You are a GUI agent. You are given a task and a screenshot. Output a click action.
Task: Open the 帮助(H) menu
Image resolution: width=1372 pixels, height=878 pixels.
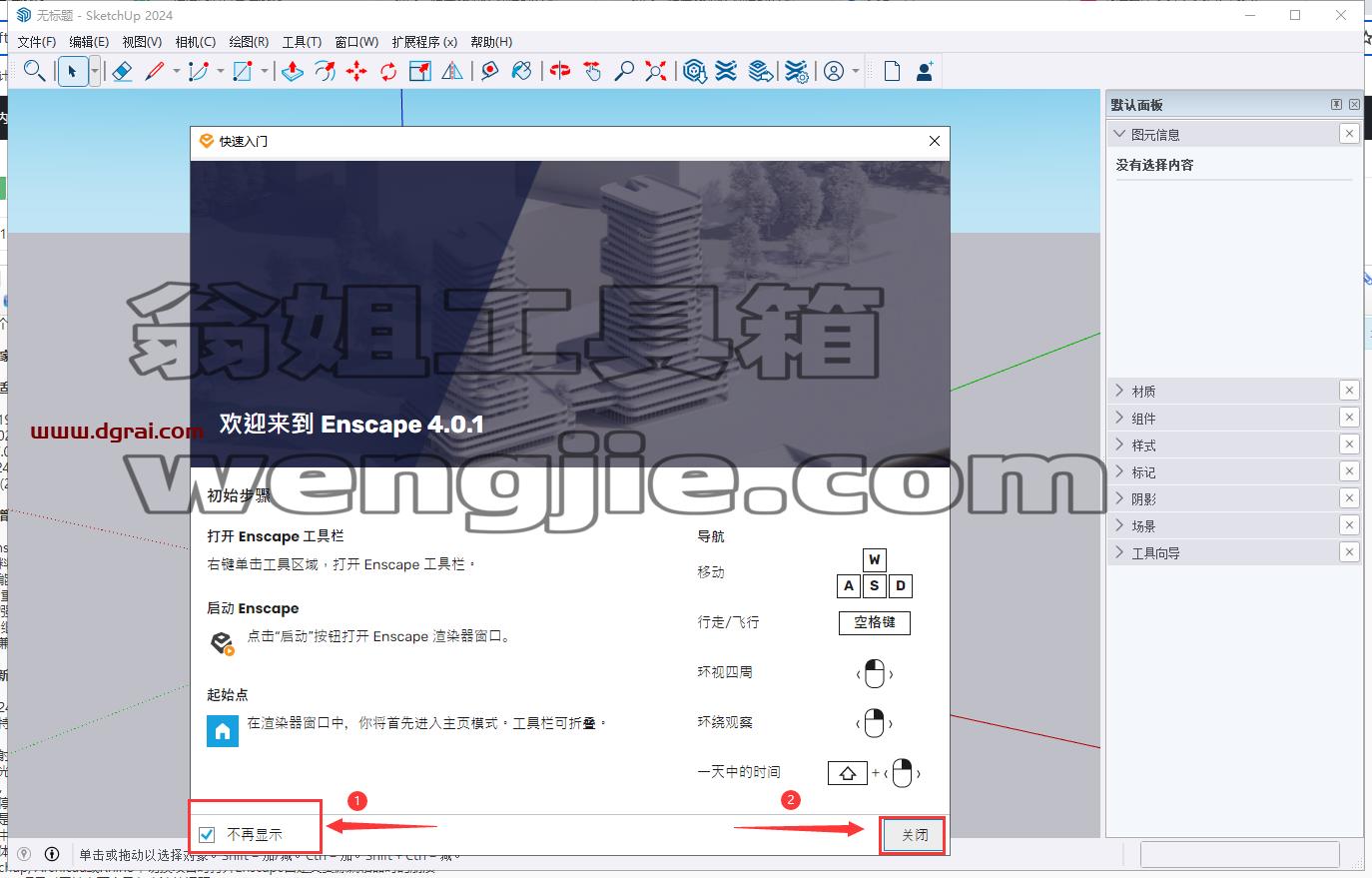491,41
